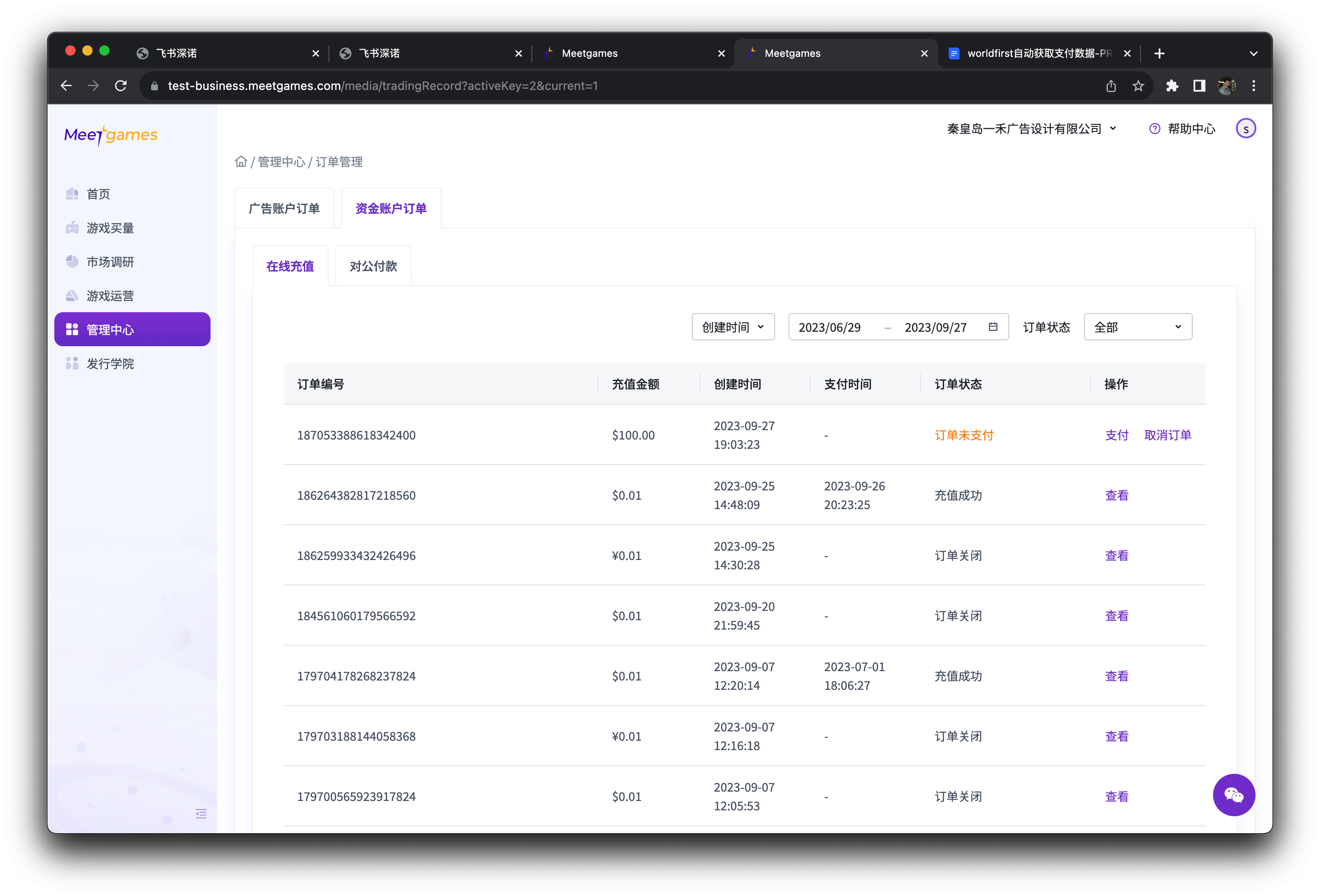Open the browser extensions puzzle icon
The image size is (1320, 896).
(x=1172, y=86)
